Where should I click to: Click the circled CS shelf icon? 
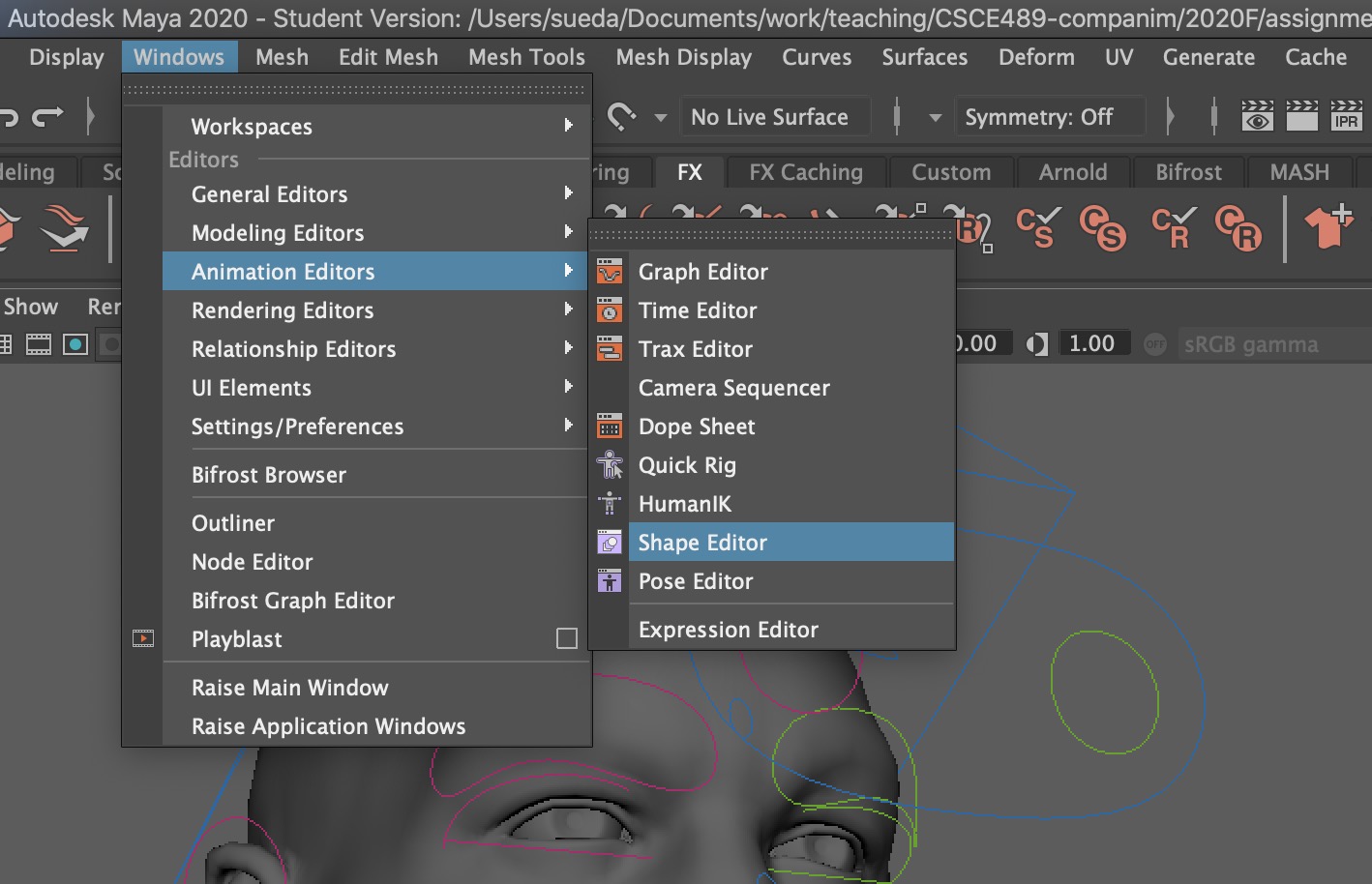coord(1103,228)
